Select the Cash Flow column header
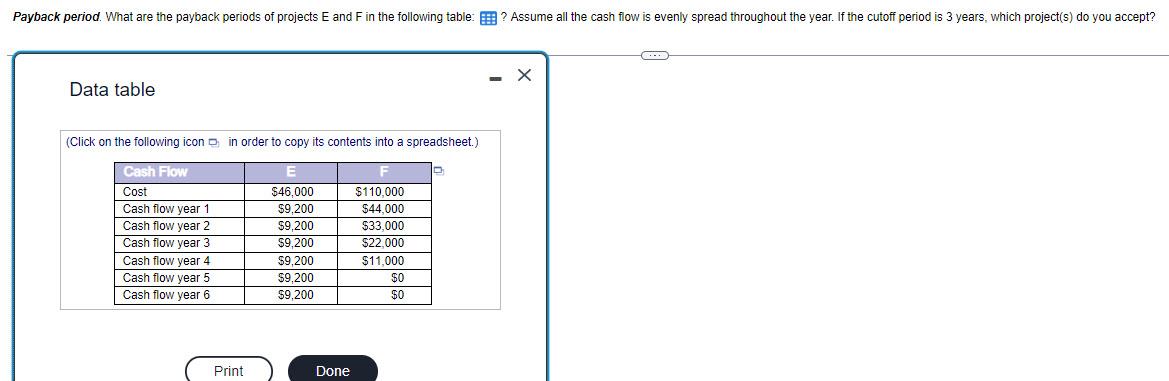Screen dimensions: 1169x381 click(x=180, y=172)
